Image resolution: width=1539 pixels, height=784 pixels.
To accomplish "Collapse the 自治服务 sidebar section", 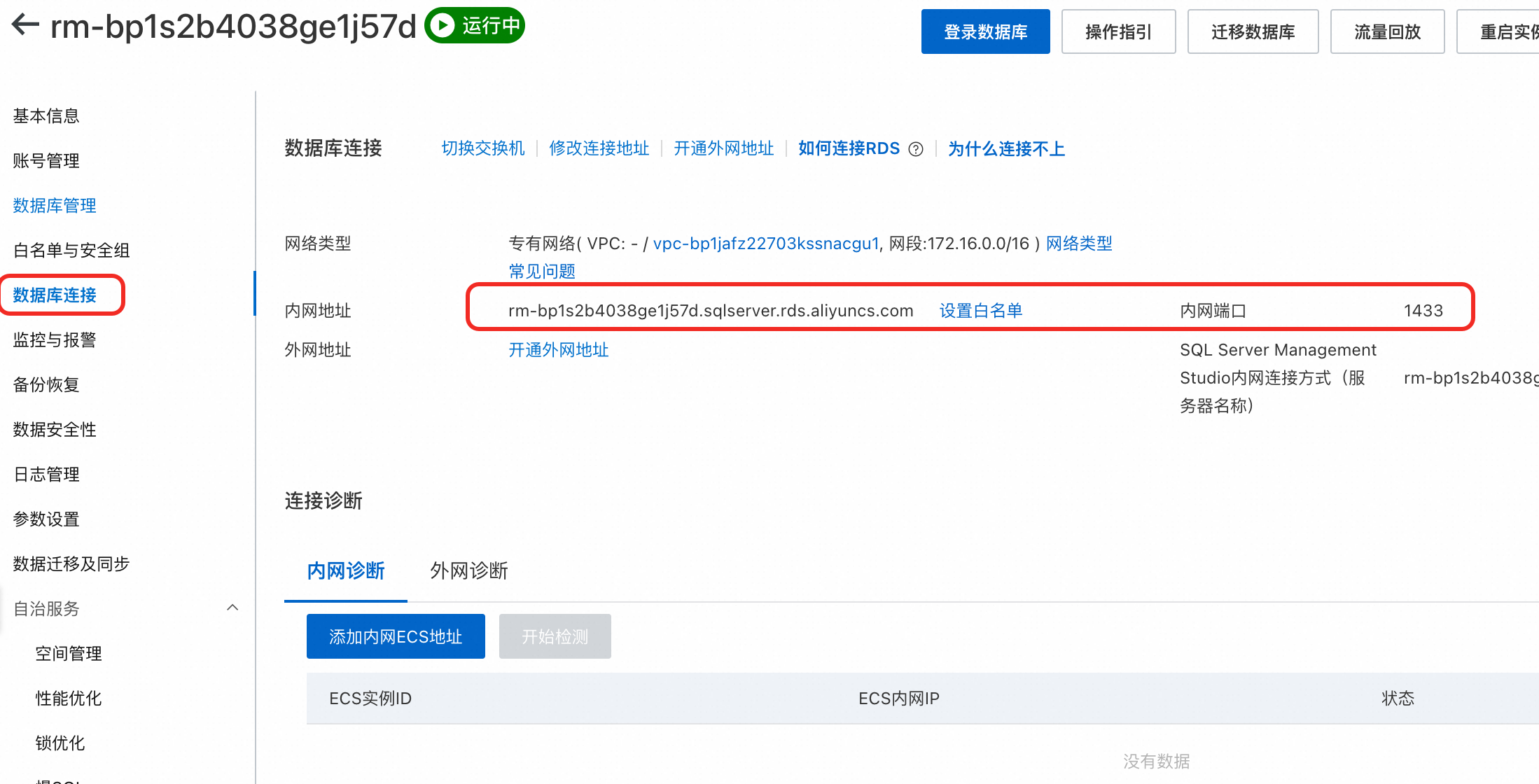I will coord(232,608).
